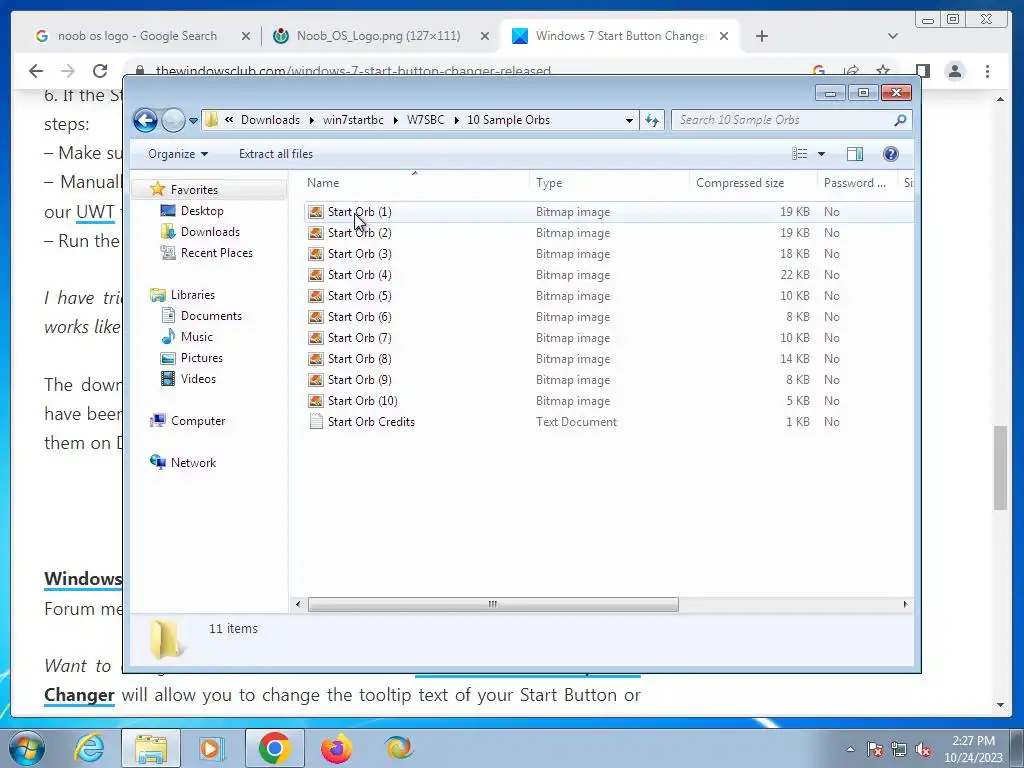Switch to Noob_OS_Logo.png tab
This screenshot has width=1024, height=768.
[379, 36]
